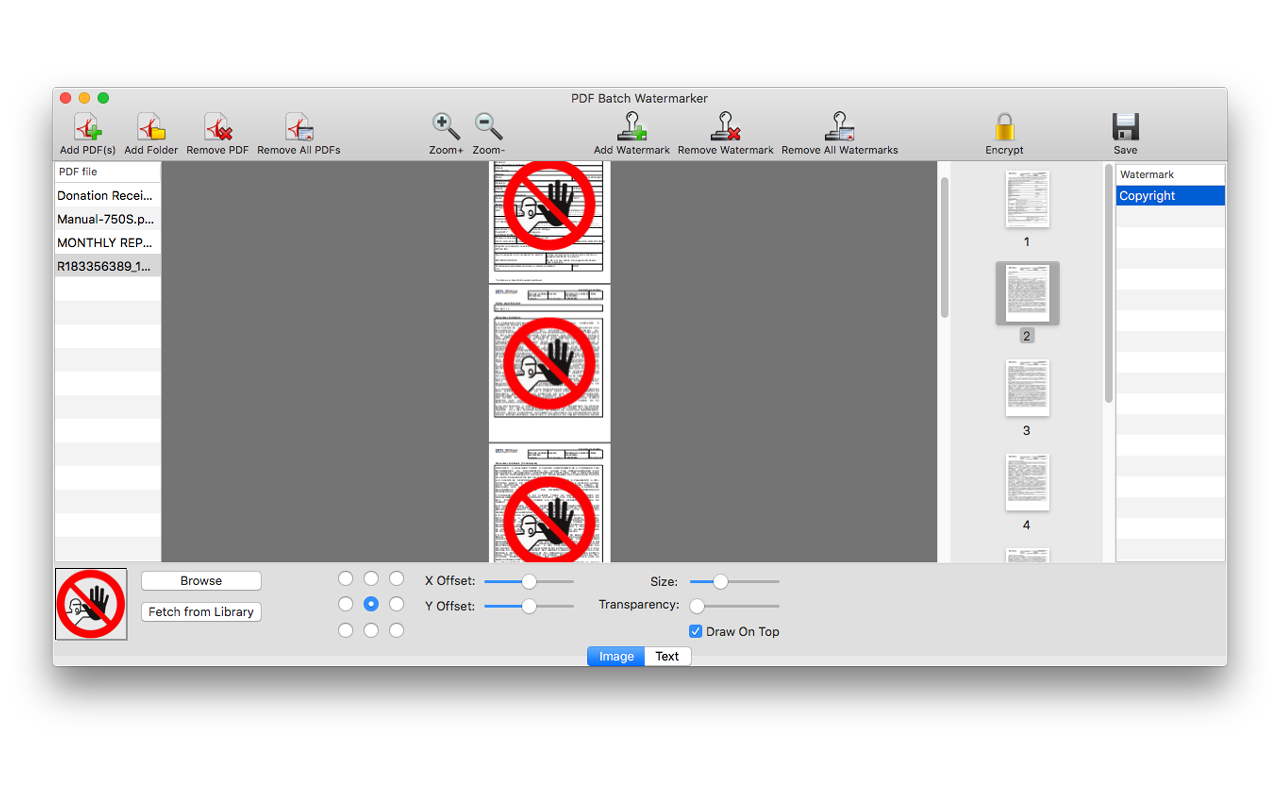
Task: Select page 3 thumbnail in the preview
Action: pos(1027,388)
